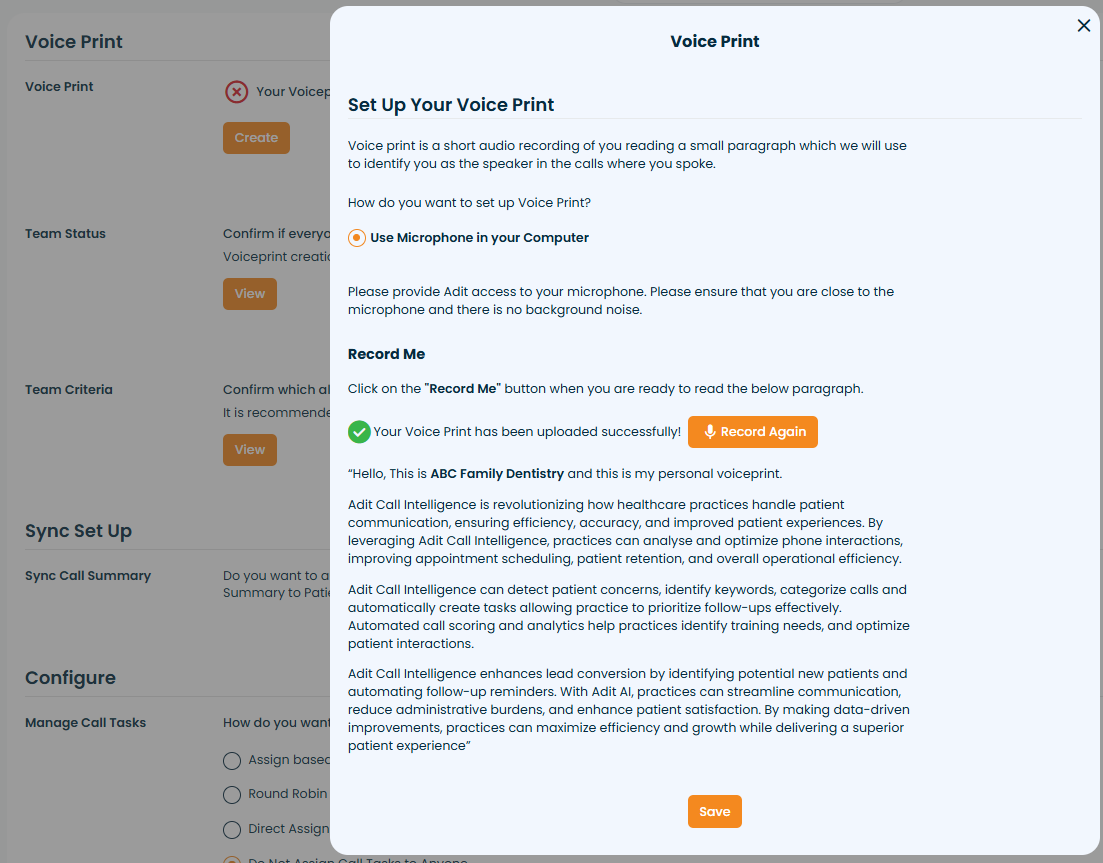The height and width of the screenshot is (863, 1103).
Task: Select the 'Assign based' radio option
Action: point(232,760)
